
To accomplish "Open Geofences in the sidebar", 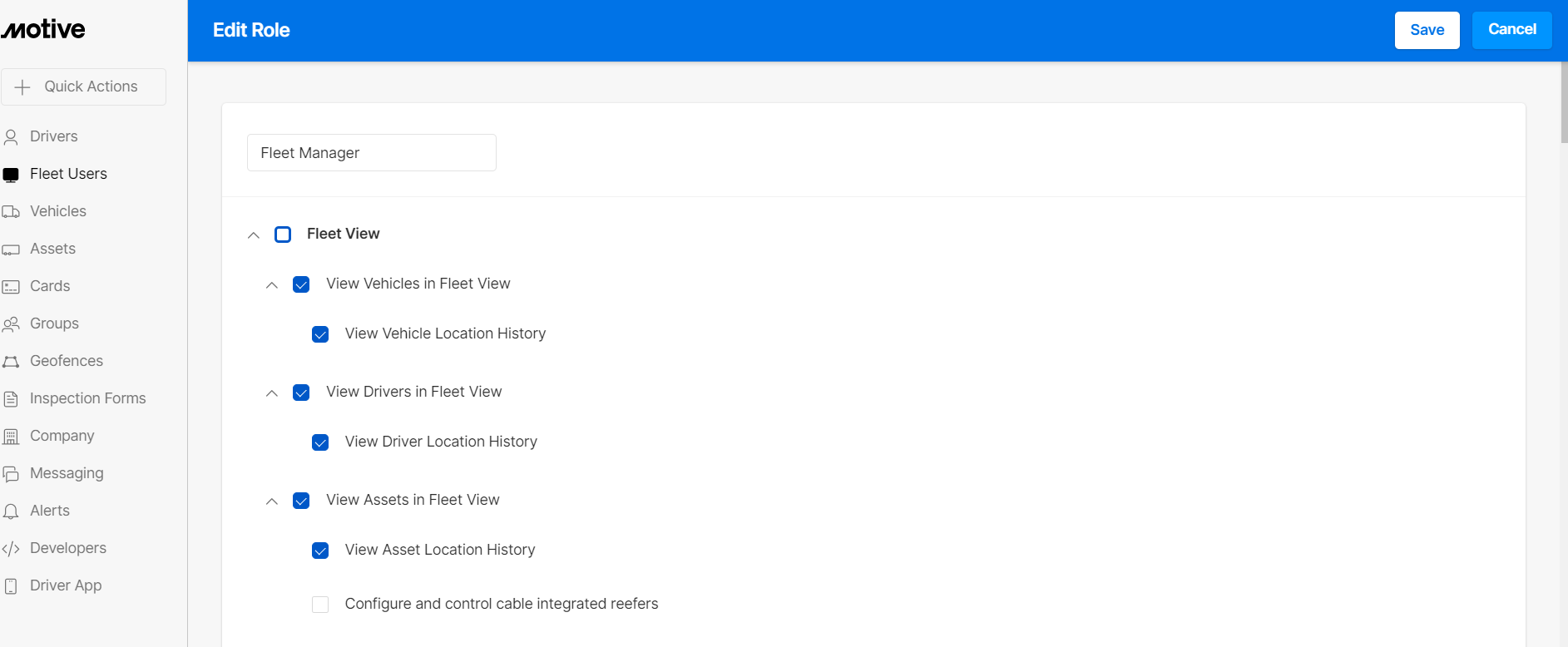I will [67, 361].
